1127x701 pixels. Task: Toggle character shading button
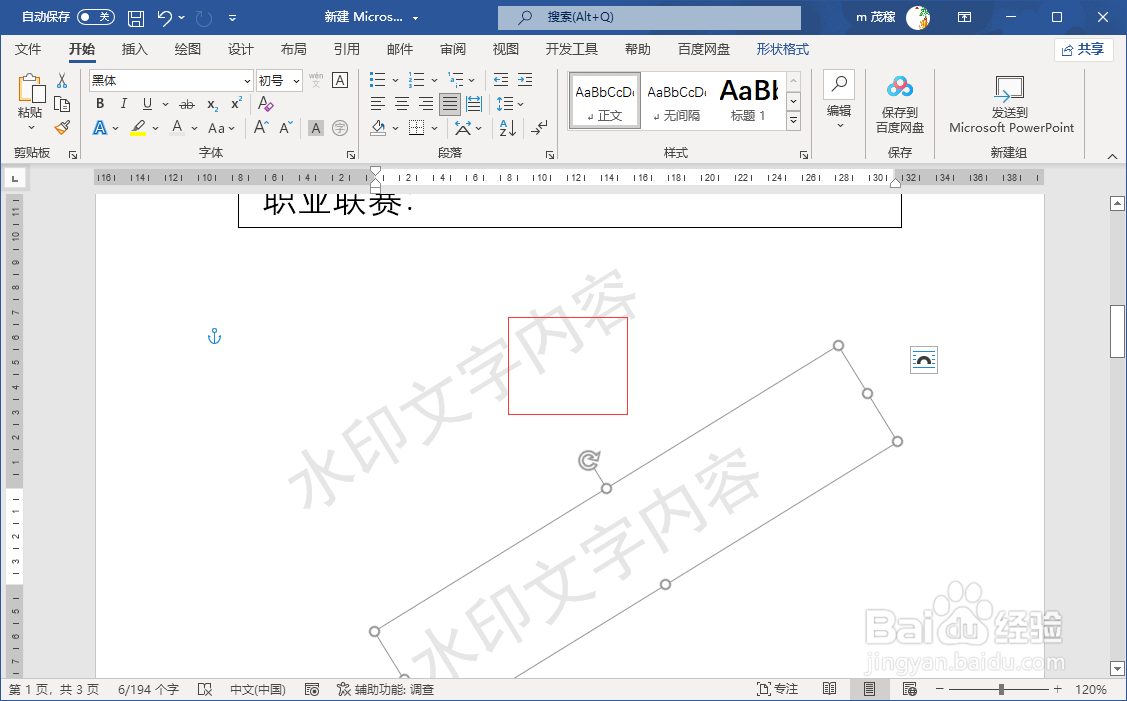(x=316, y=128)
